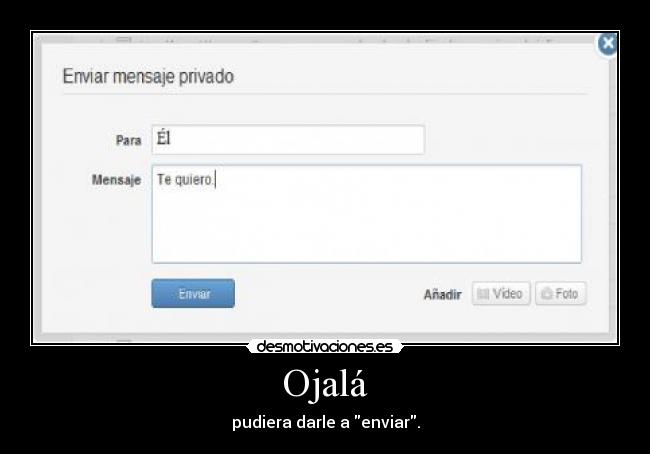Place cursor on the "Te quiero." message text
Screen dimensions: 650x454
[185, 180]
